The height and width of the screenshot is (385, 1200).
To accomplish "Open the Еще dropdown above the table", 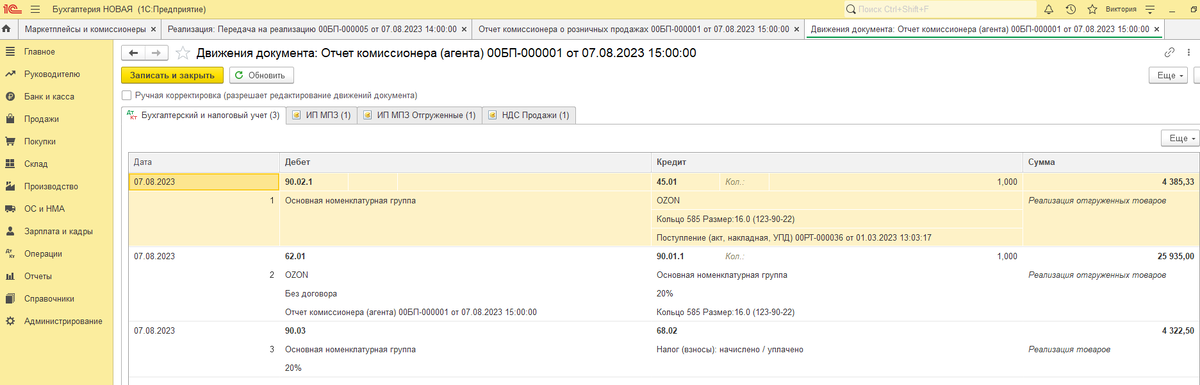I will pos(1179,138).
